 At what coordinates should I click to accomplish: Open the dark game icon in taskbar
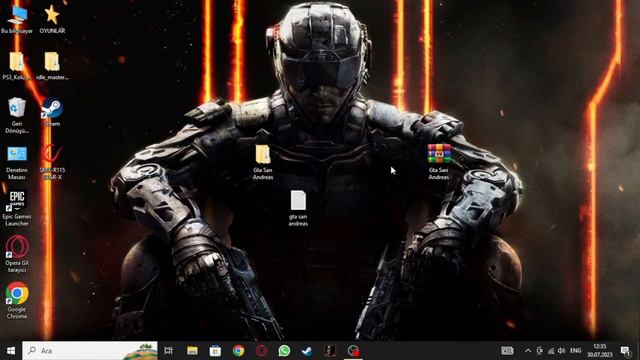tap(330, 351)
